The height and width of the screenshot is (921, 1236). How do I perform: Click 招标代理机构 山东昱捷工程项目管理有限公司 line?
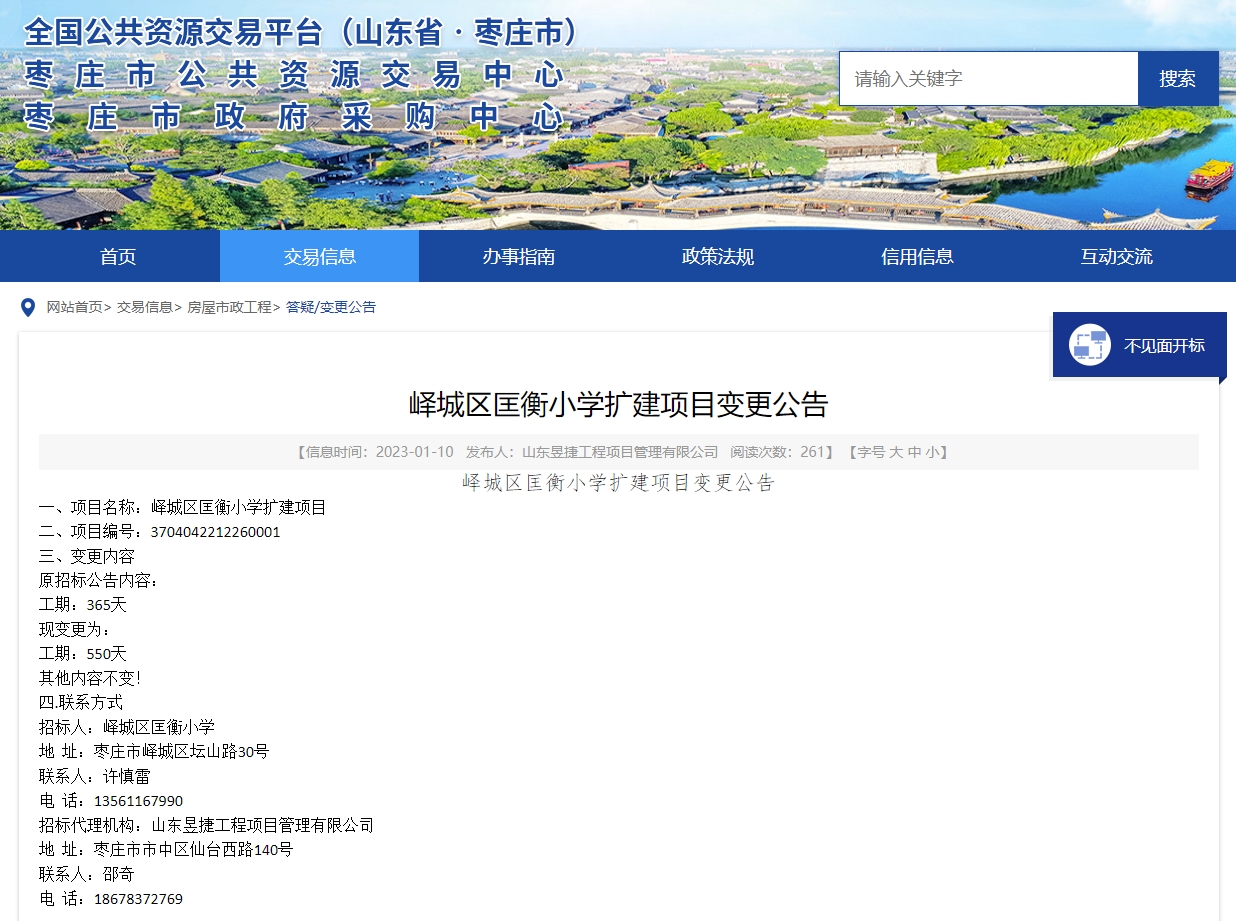click(206, 825)
